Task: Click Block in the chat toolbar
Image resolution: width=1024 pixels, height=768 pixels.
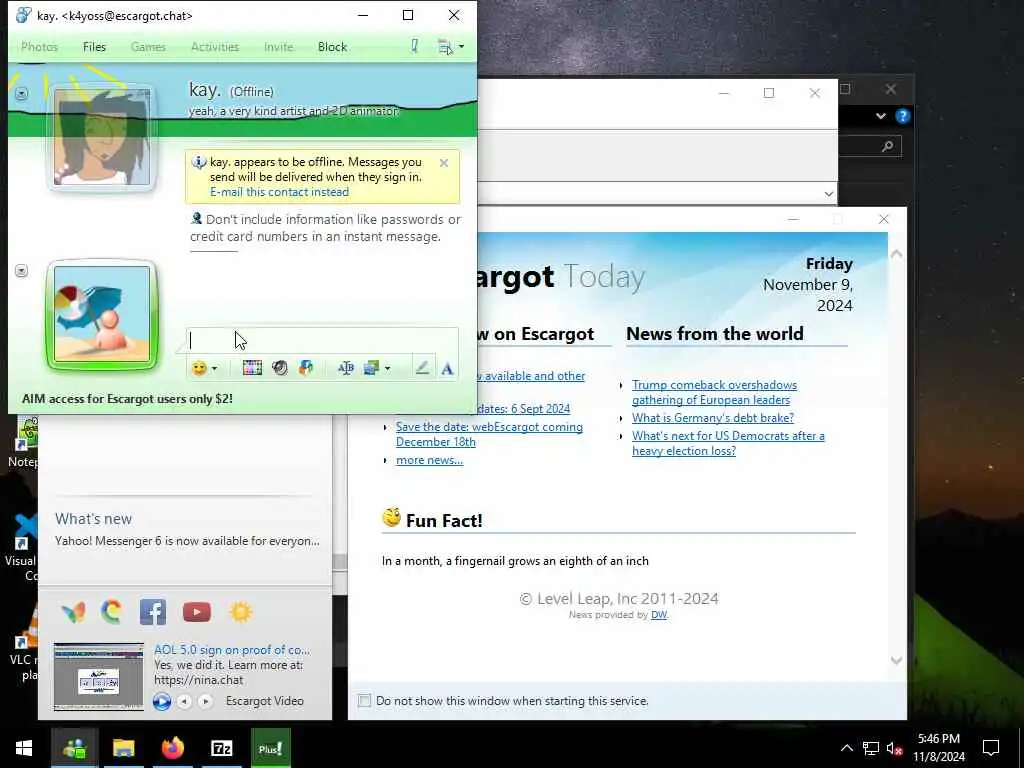Action: 332,47
